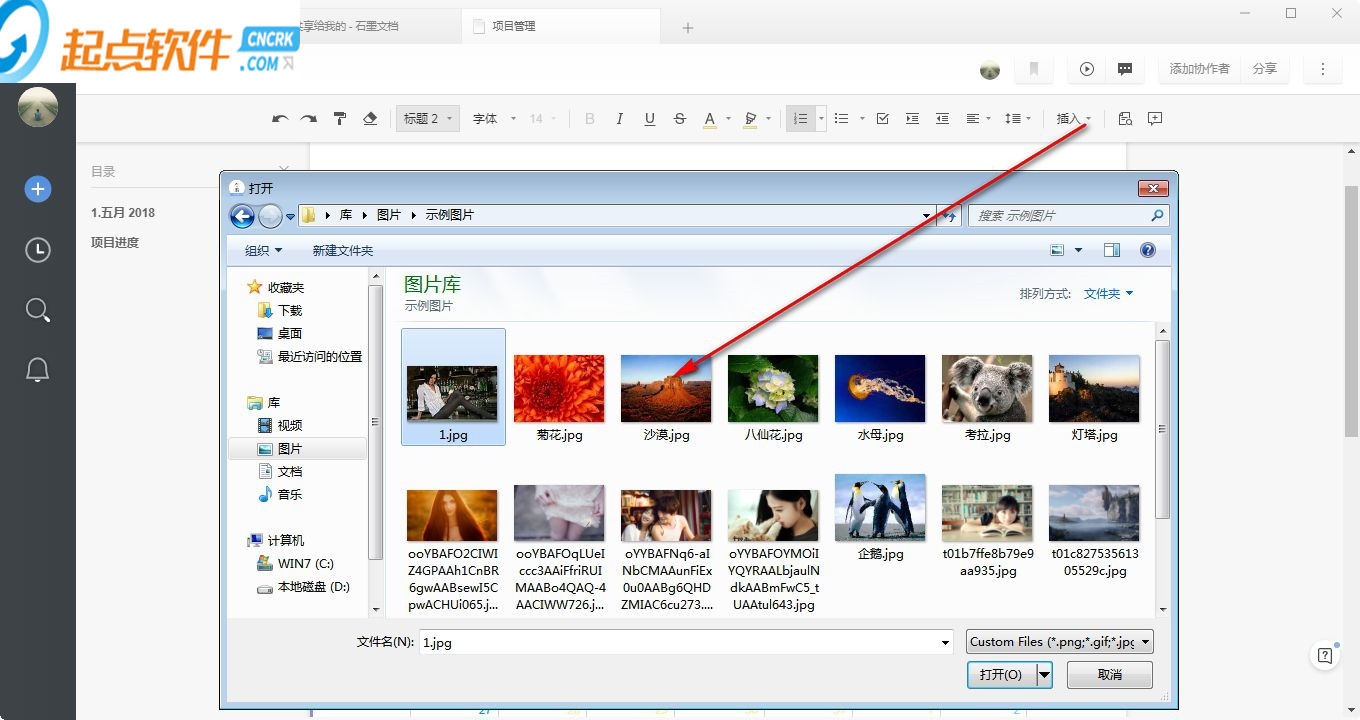Refresh the dialog address bar location
This screenshot has width=1360, height=720.
[x=949, y=216]
